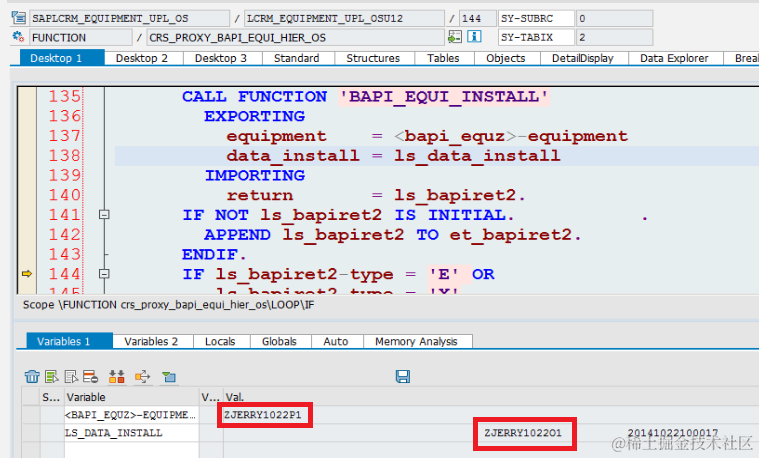759x458 pixels.
Task: Click the orange branching arrows icon in variables toolbar
Action: (143, 376)
